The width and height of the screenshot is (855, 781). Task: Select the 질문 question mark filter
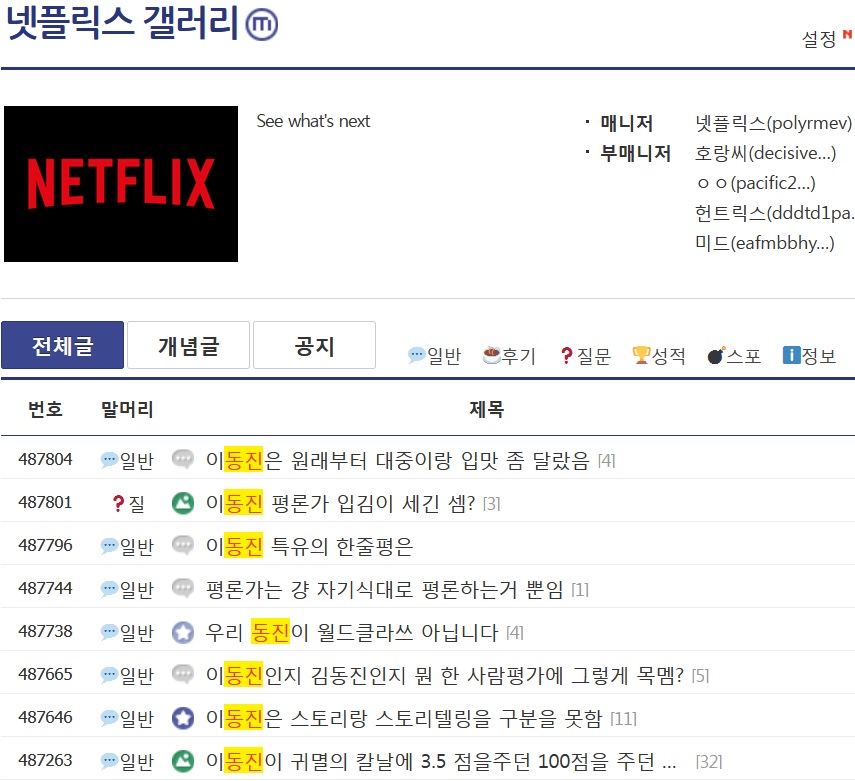566,356
